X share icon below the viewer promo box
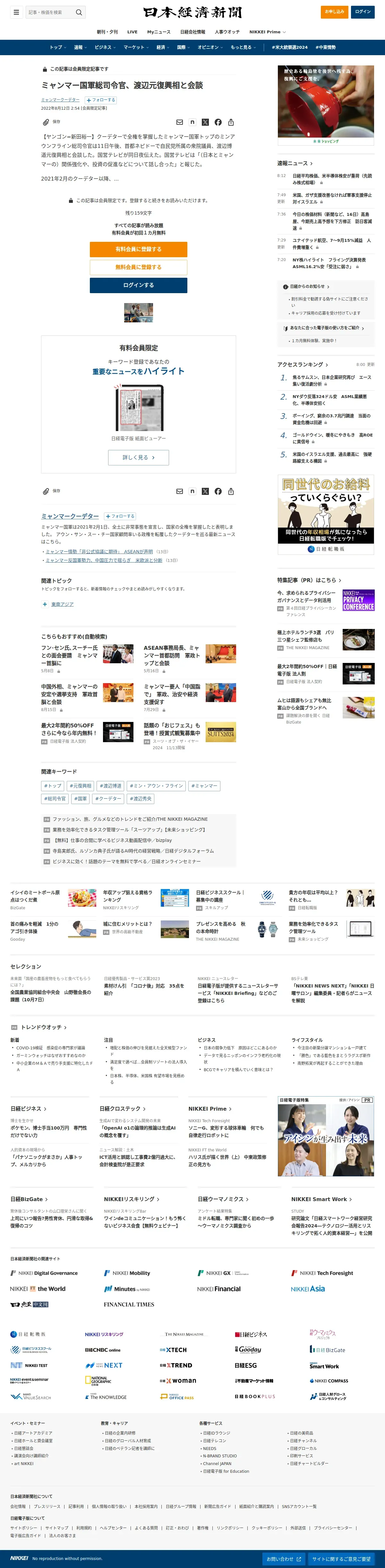This screenshot has height=1568, width=385. (205, 491)
